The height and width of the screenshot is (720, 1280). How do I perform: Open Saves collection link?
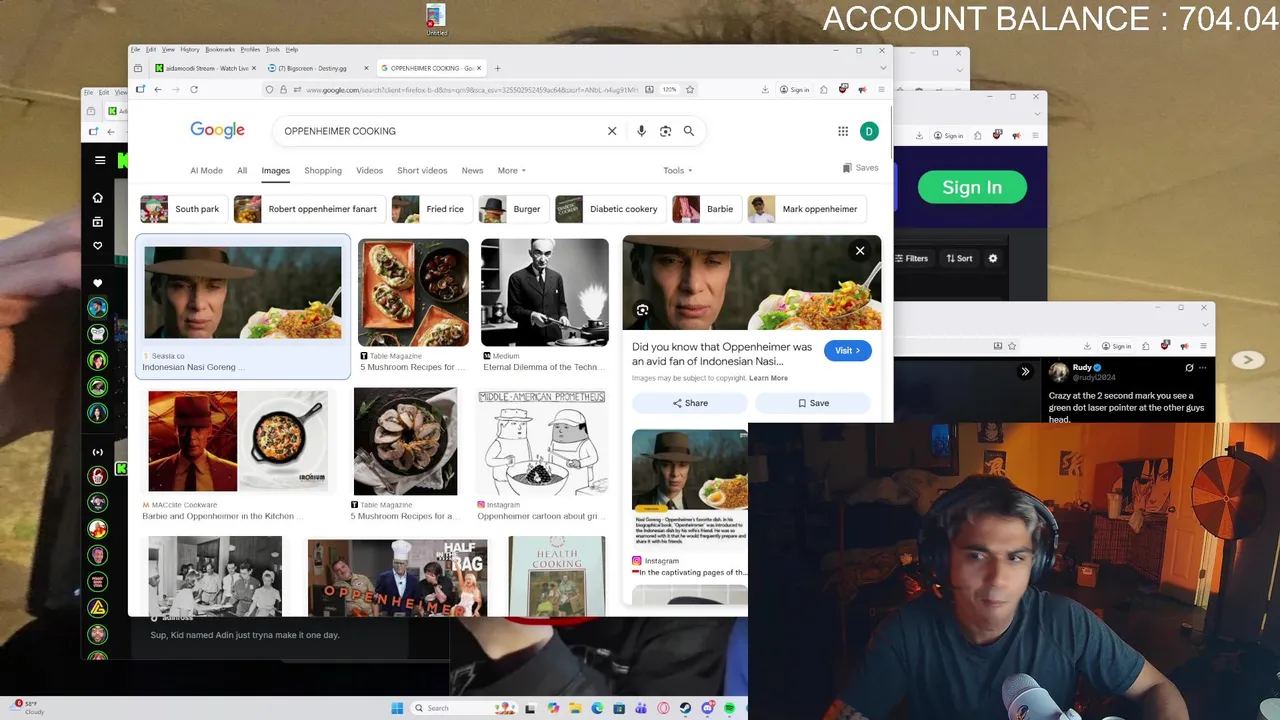[860, 168]
